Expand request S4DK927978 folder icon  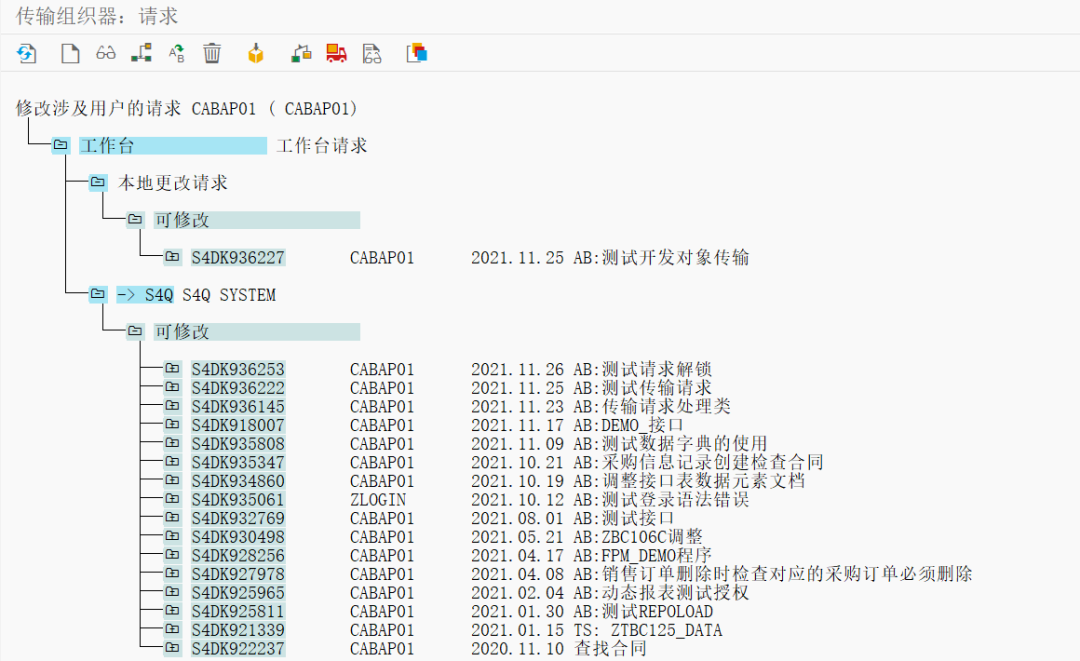(x=172, y=573)
